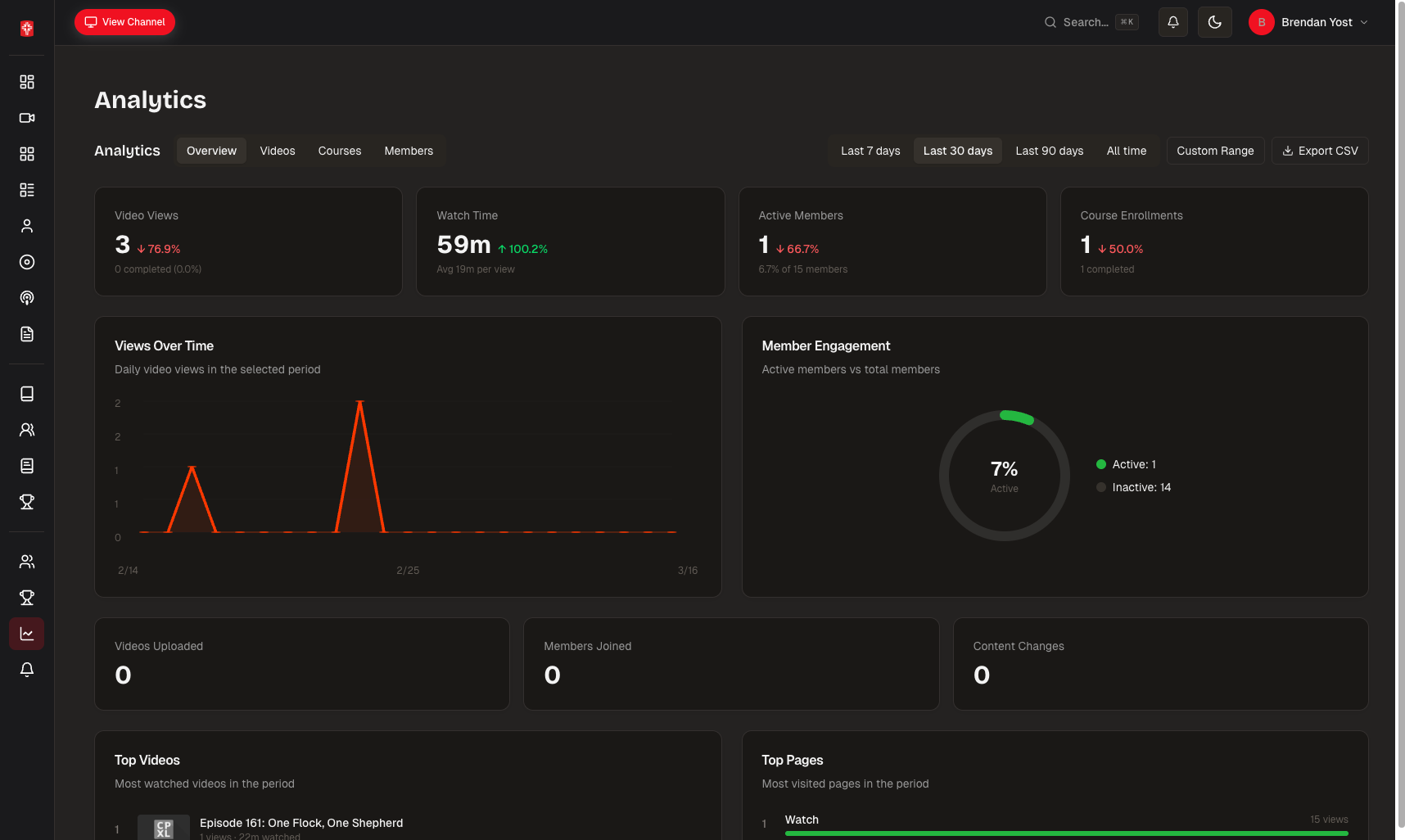Click Export CSV button
This screenshot has width=1405, height=840.
pos(1319,151)
